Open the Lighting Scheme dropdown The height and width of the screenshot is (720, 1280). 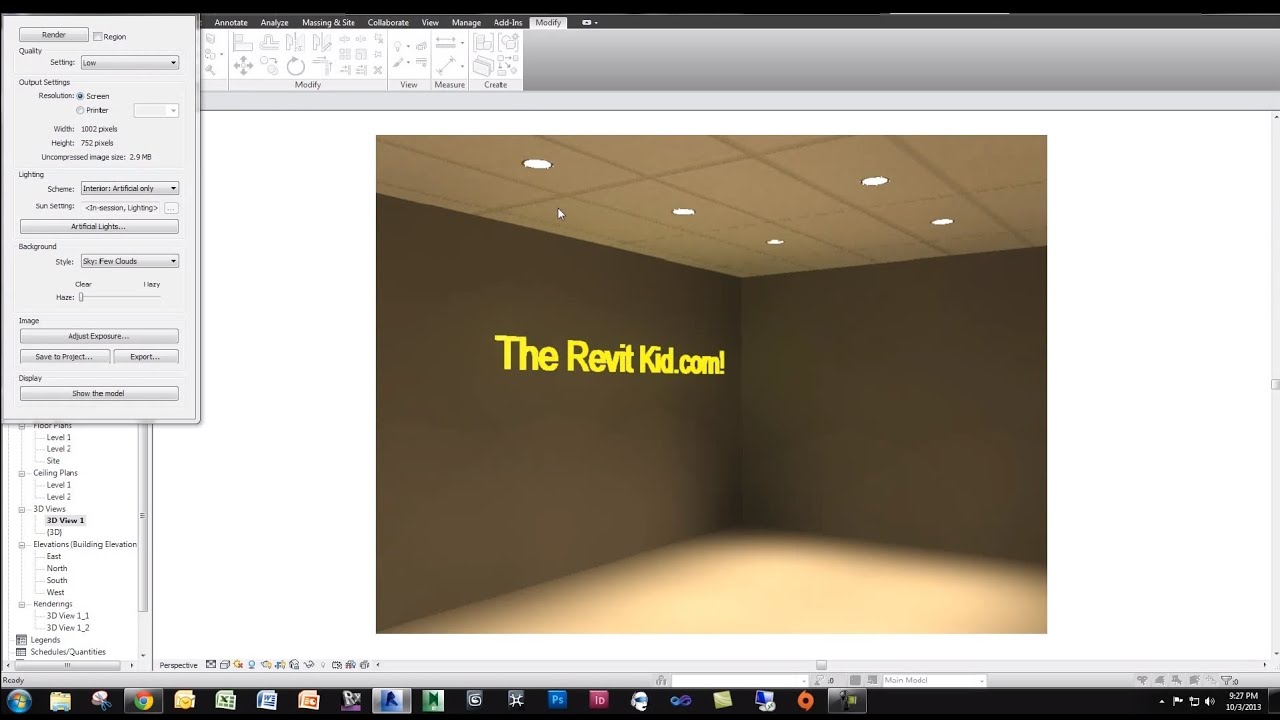click(x=129, y=189)
